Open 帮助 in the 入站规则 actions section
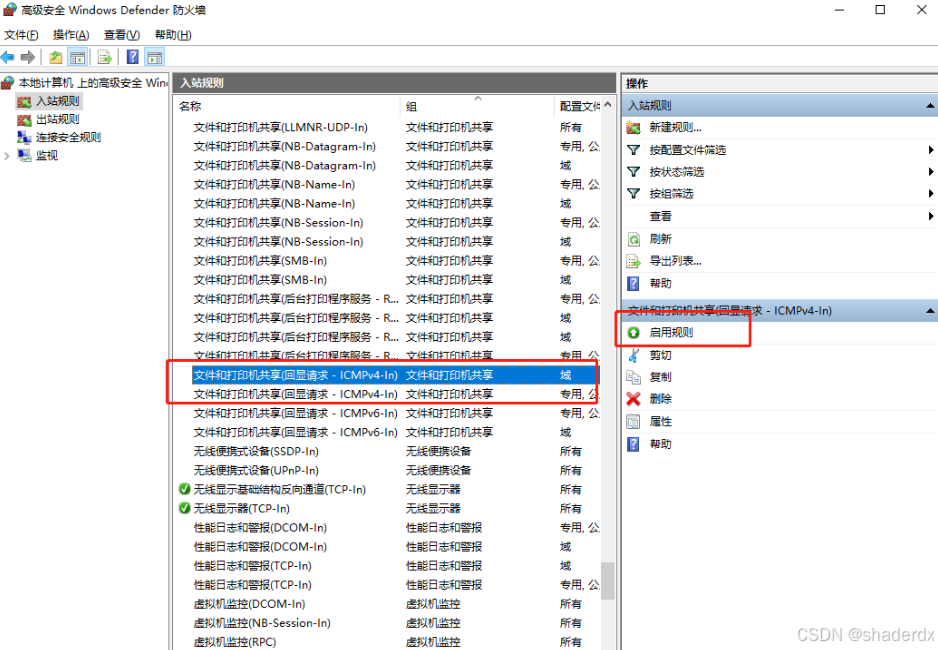The image size is (938, 650). [x=660, y=283]
